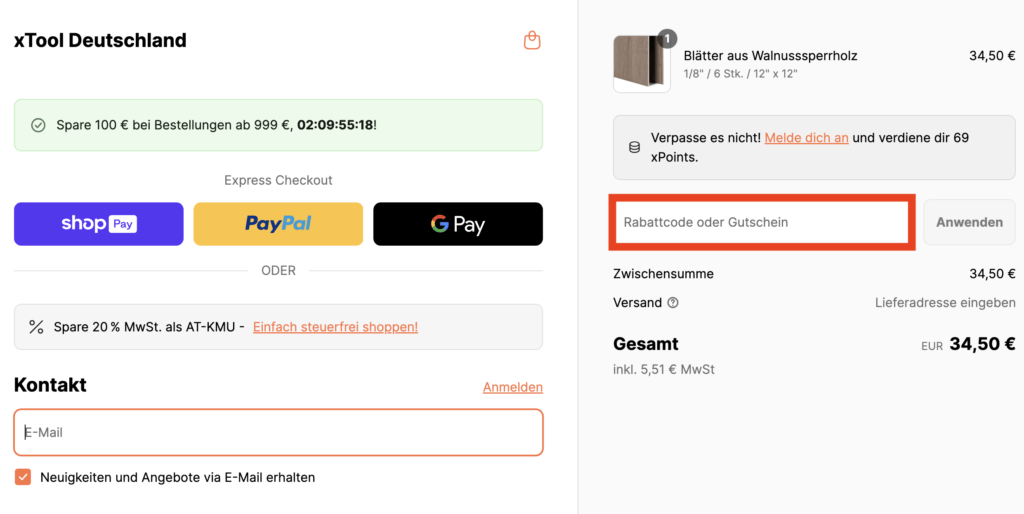
Task: Open Walnusssperrholz product thumbnail
Action: click(642, 64)
